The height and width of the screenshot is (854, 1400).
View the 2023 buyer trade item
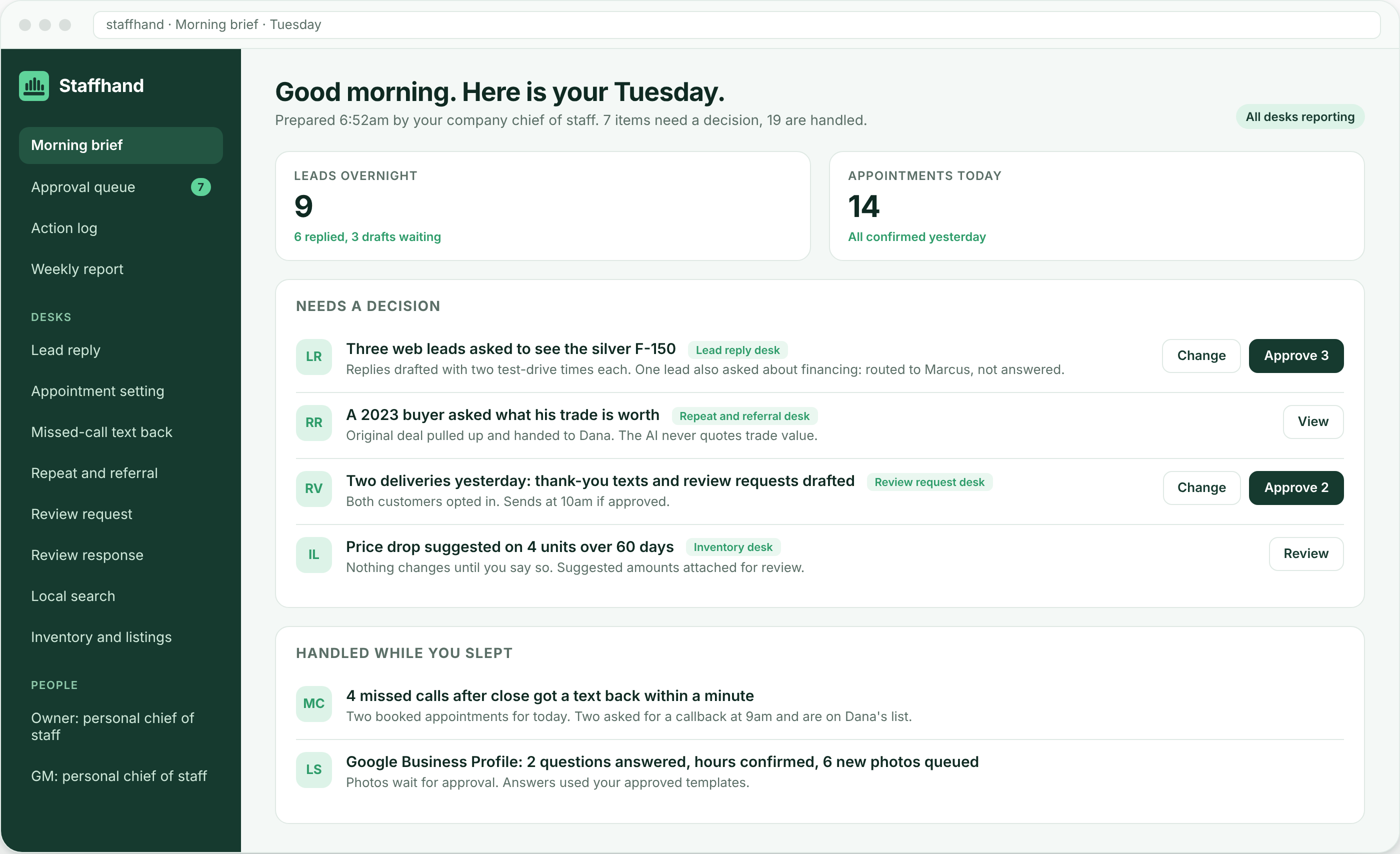coord(1313,421)
